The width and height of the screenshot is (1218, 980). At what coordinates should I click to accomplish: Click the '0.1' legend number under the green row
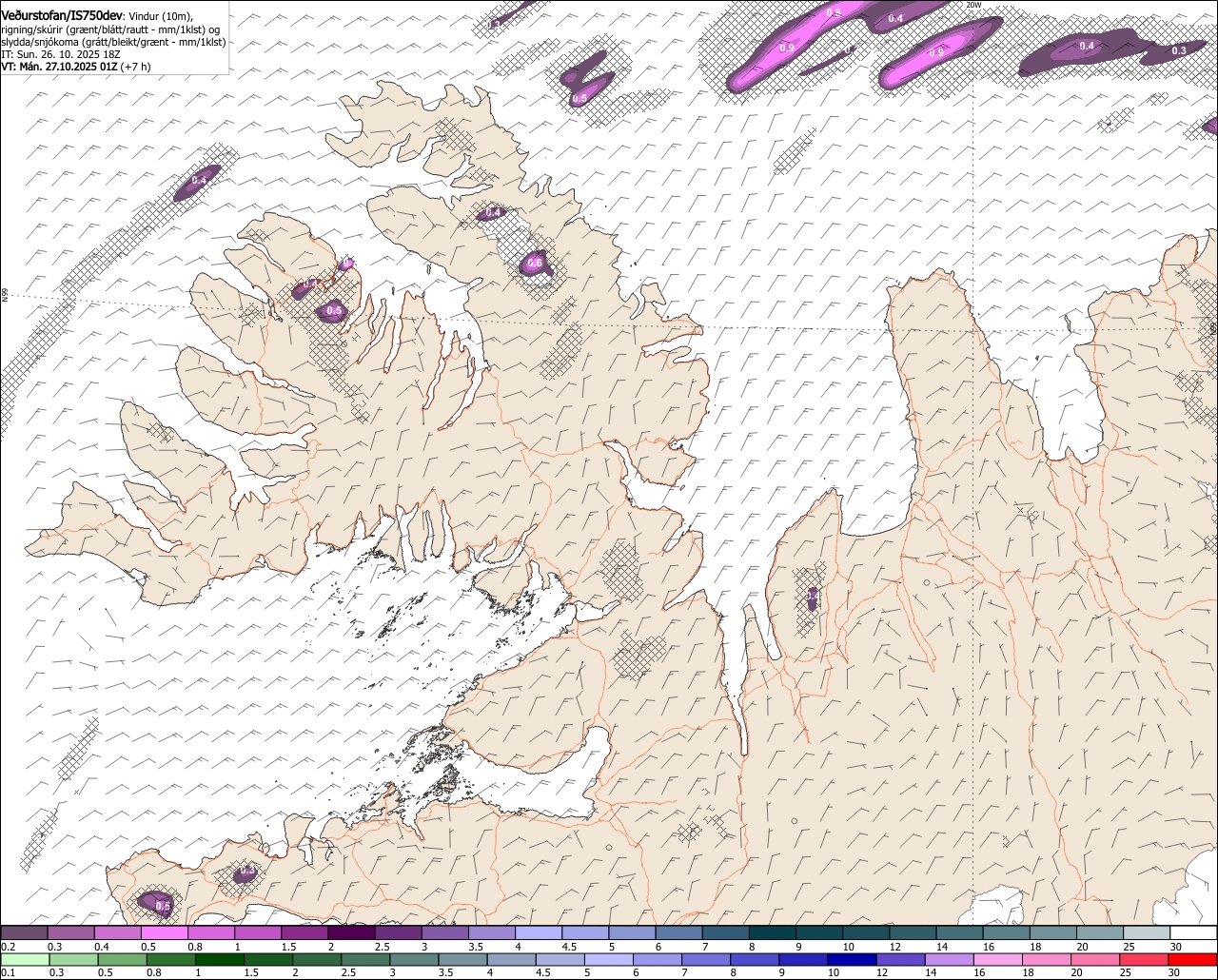click(9, 972)
